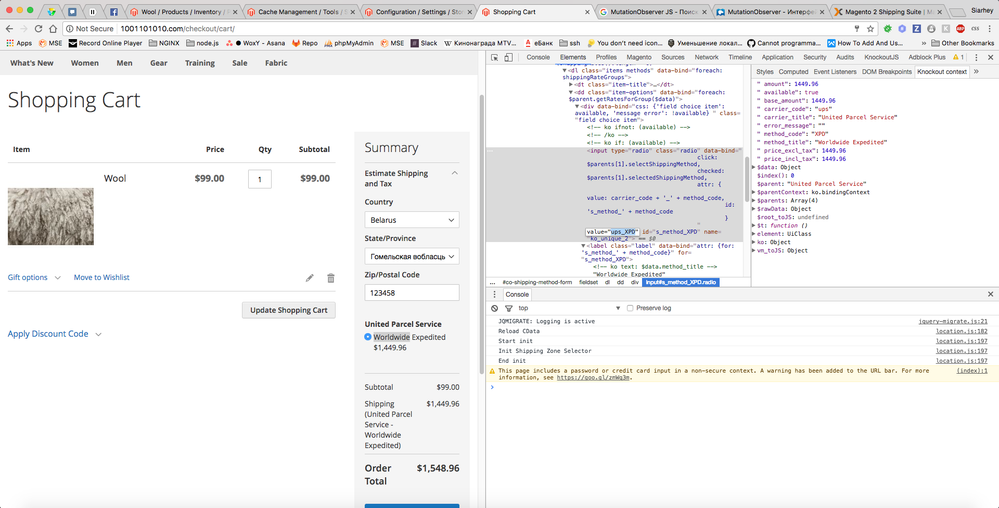Activate the DevTools element inspector icon

click(495, 57)
